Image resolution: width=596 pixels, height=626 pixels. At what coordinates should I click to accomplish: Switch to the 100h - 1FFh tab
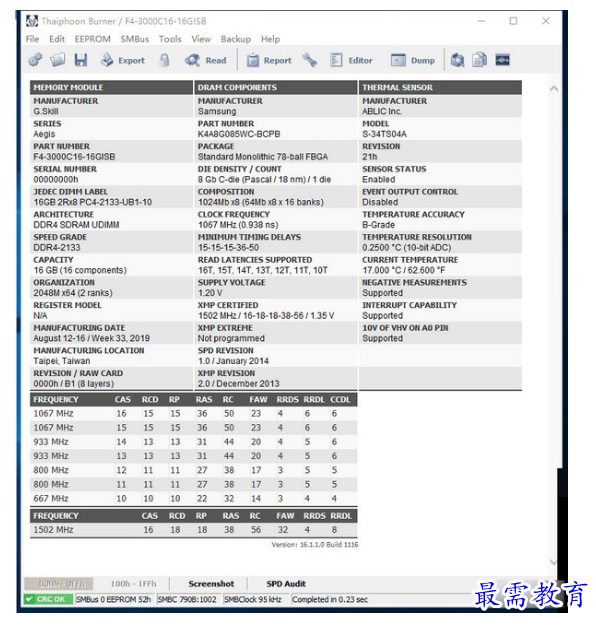133,584
